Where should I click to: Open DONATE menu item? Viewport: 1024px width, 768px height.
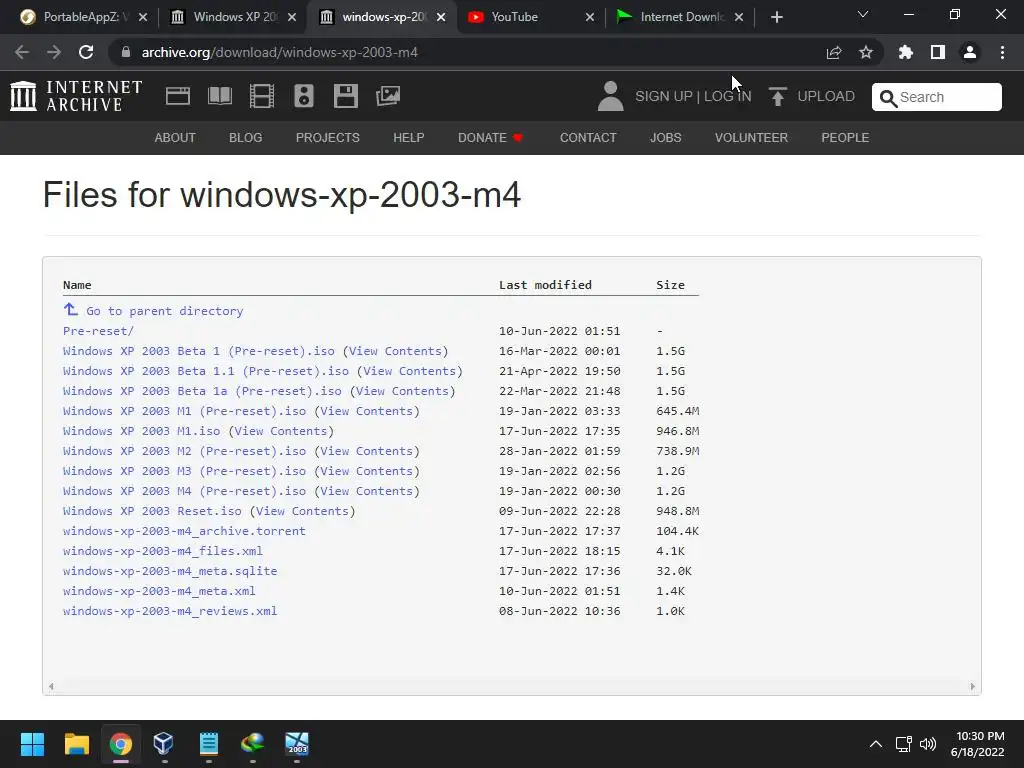490,138
